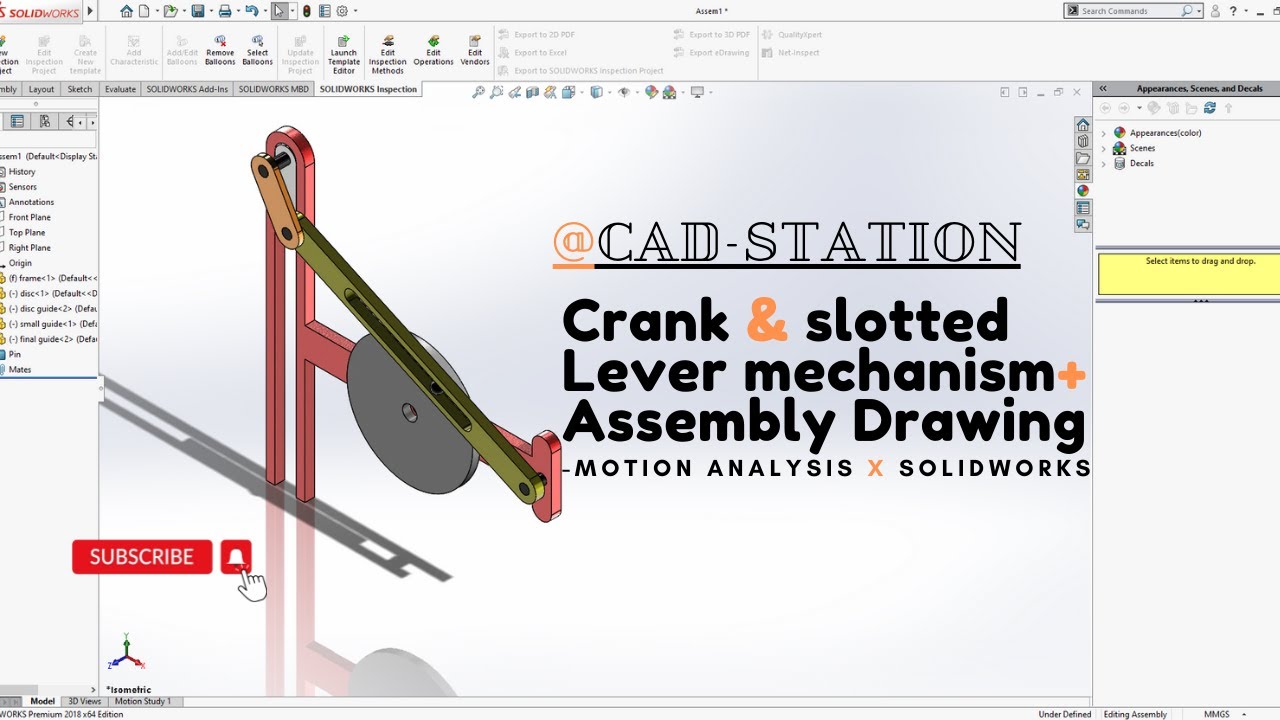1280x720 pixels.
Task: Click the login user icon in title bar
Action: click(x=1215, y=11)
